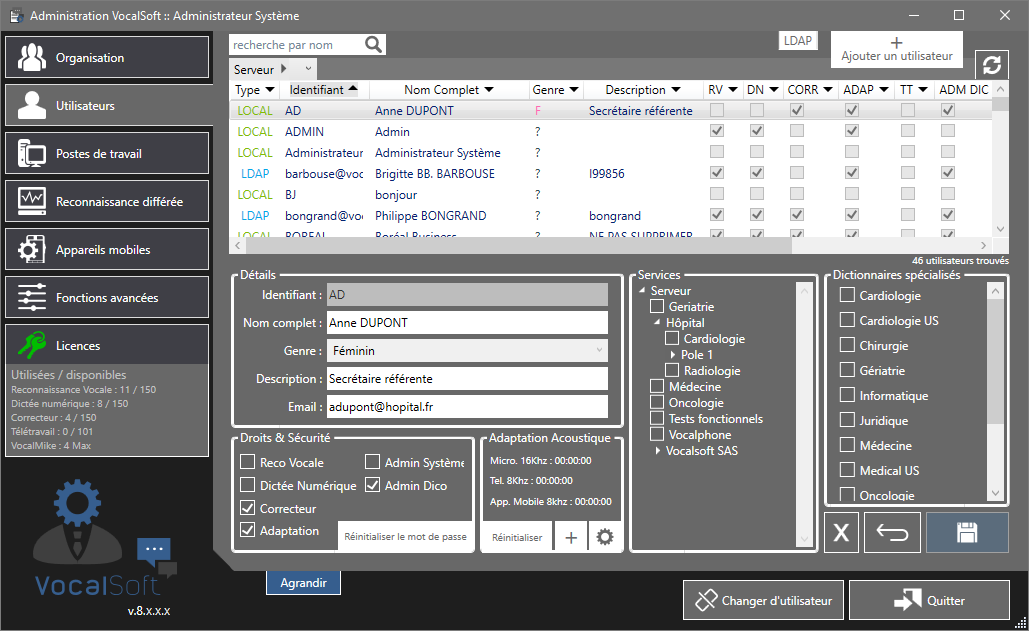Viewport: 1029px width, 631px height.
Task: Expand the Vocalsoft SAS tree node
Action: tap(658, 451)
